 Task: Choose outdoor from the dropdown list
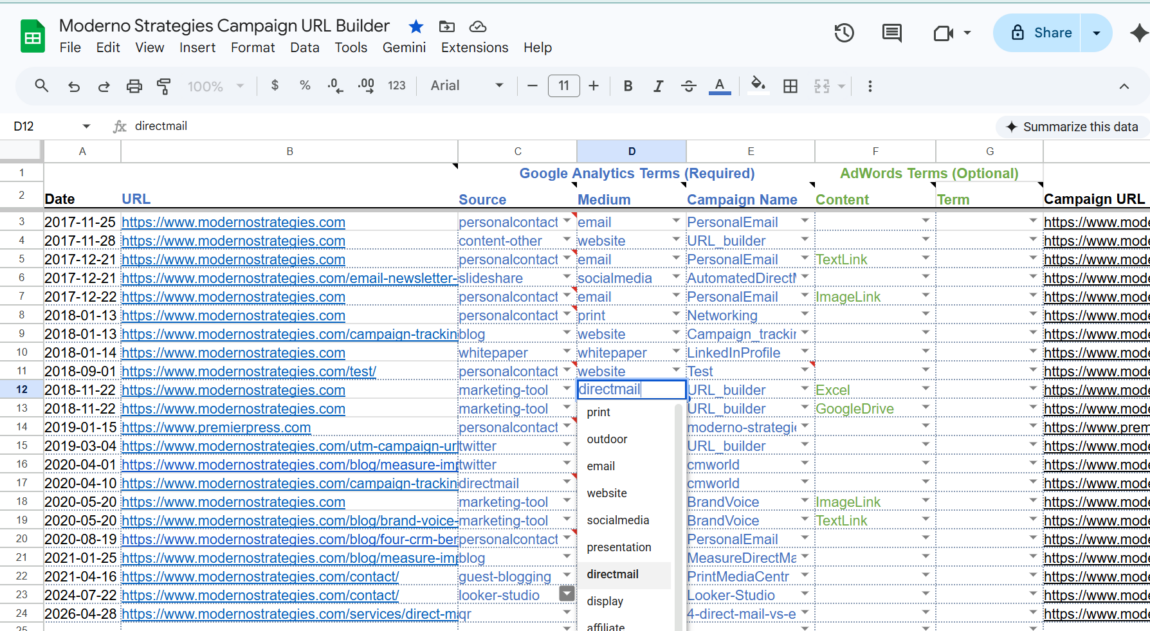click(x=607, y=439)
